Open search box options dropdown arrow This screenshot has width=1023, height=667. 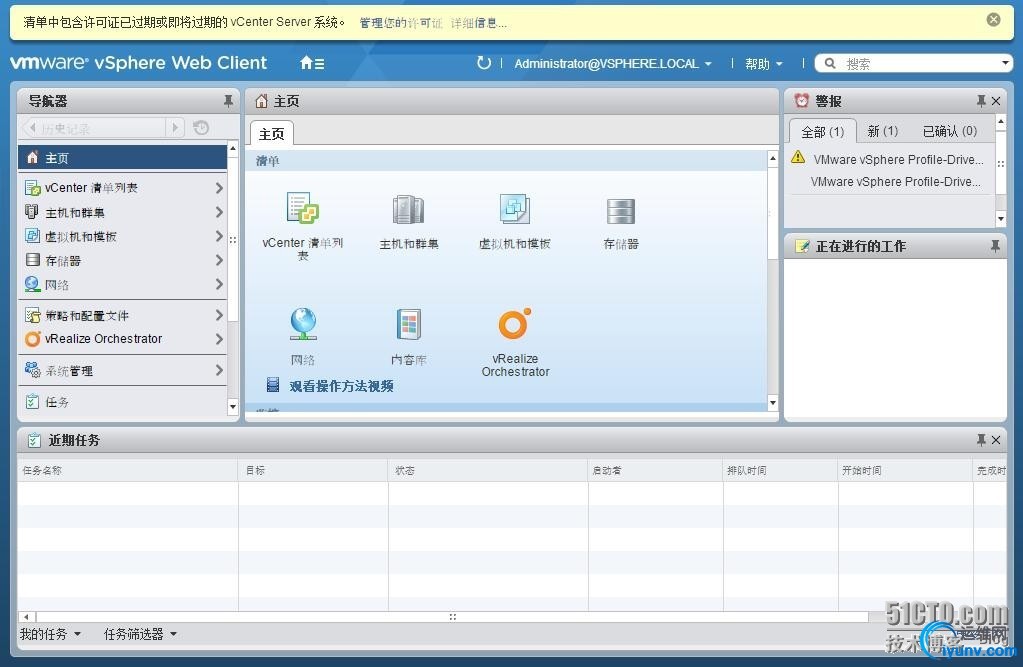(1005, 63)
